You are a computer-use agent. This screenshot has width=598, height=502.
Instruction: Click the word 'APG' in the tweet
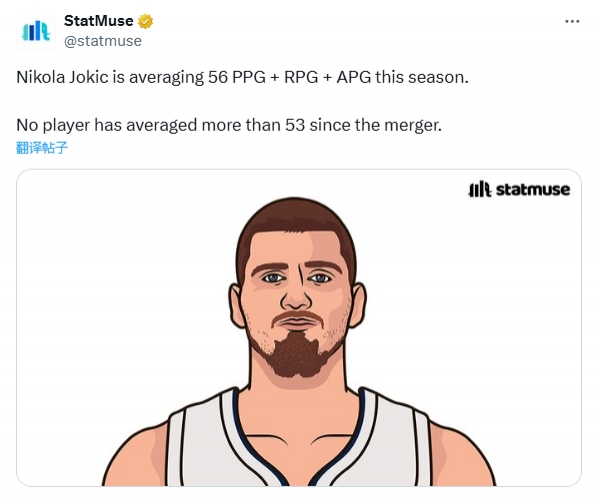click(x=354, y=77)
